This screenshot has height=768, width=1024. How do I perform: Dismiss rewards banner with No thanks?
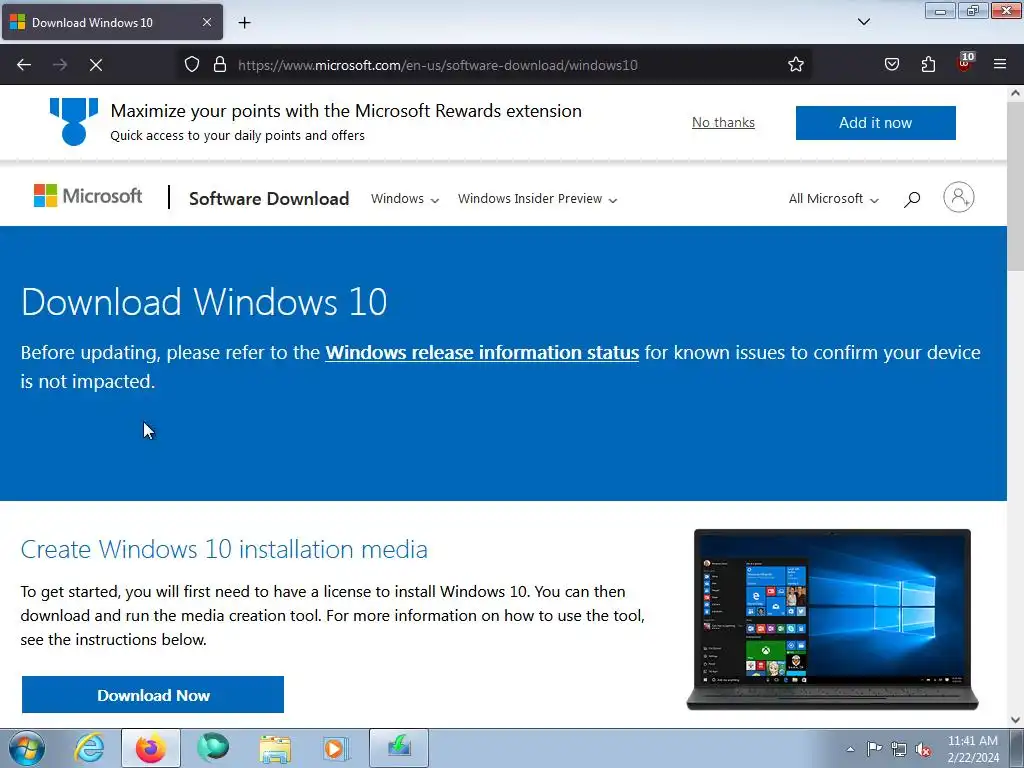[723, 122]
